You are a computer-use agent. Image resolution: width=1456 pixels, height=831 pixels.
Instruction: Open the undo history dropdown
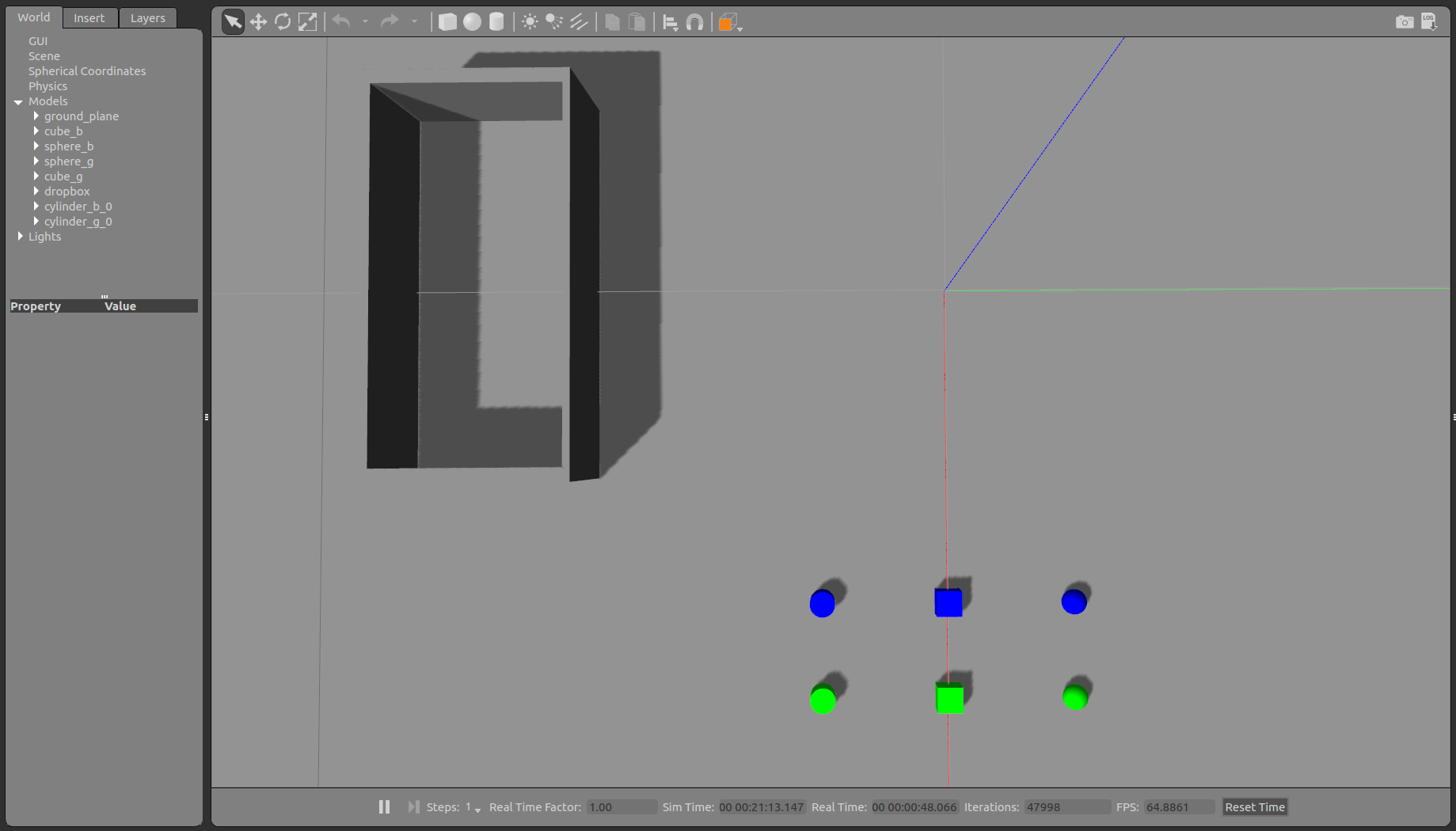(365, 22)
